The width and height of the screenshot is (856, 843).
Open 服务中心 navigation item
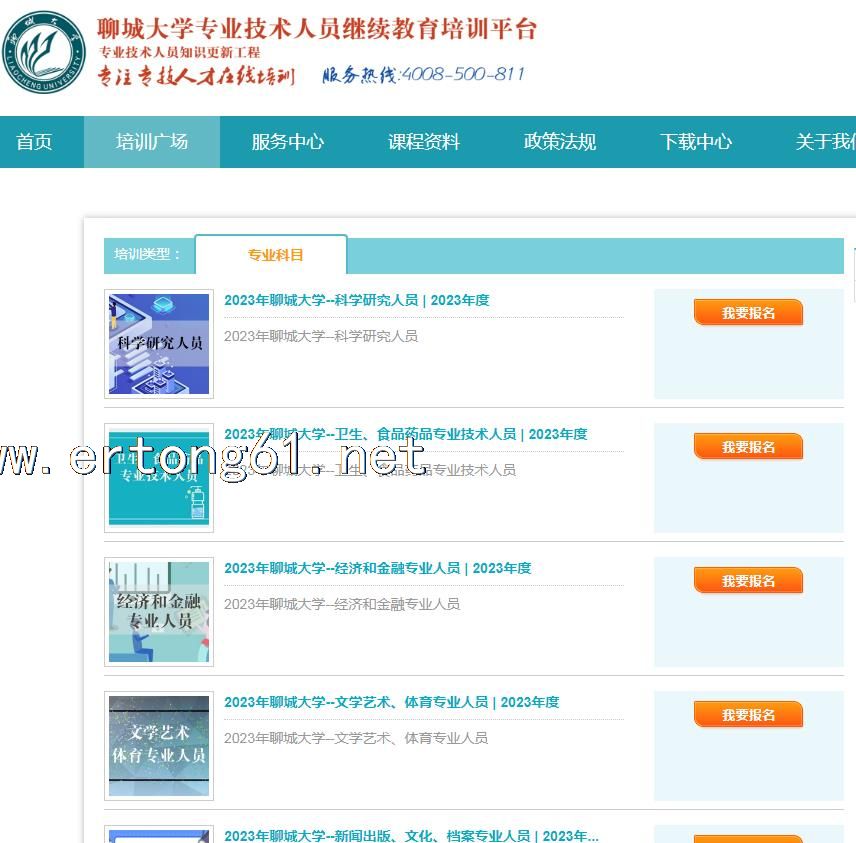[x=288, y=142]
